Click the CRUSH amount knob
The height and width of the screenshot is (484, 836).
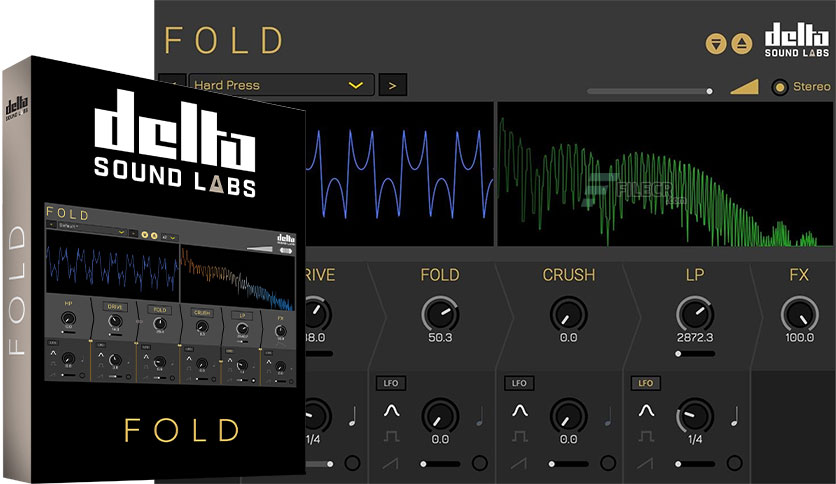(x=568, y=314)
